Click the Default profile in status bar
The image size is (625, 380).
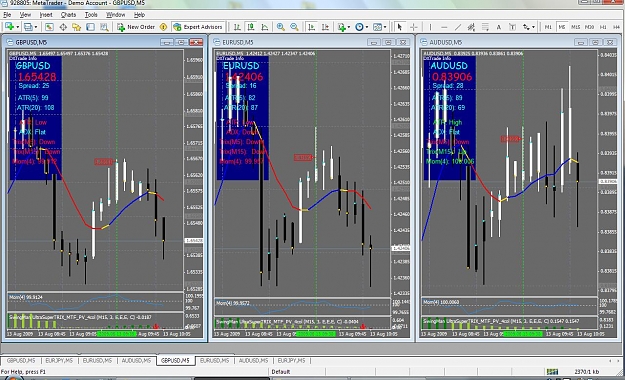click(281, 372)
